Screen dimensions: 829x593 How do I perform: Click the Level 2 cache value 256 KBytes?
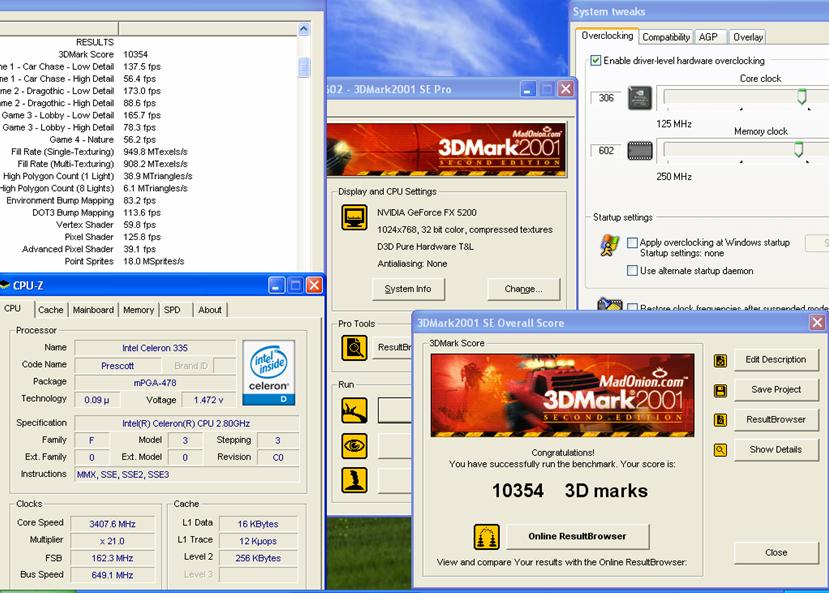tap(258, 558)
